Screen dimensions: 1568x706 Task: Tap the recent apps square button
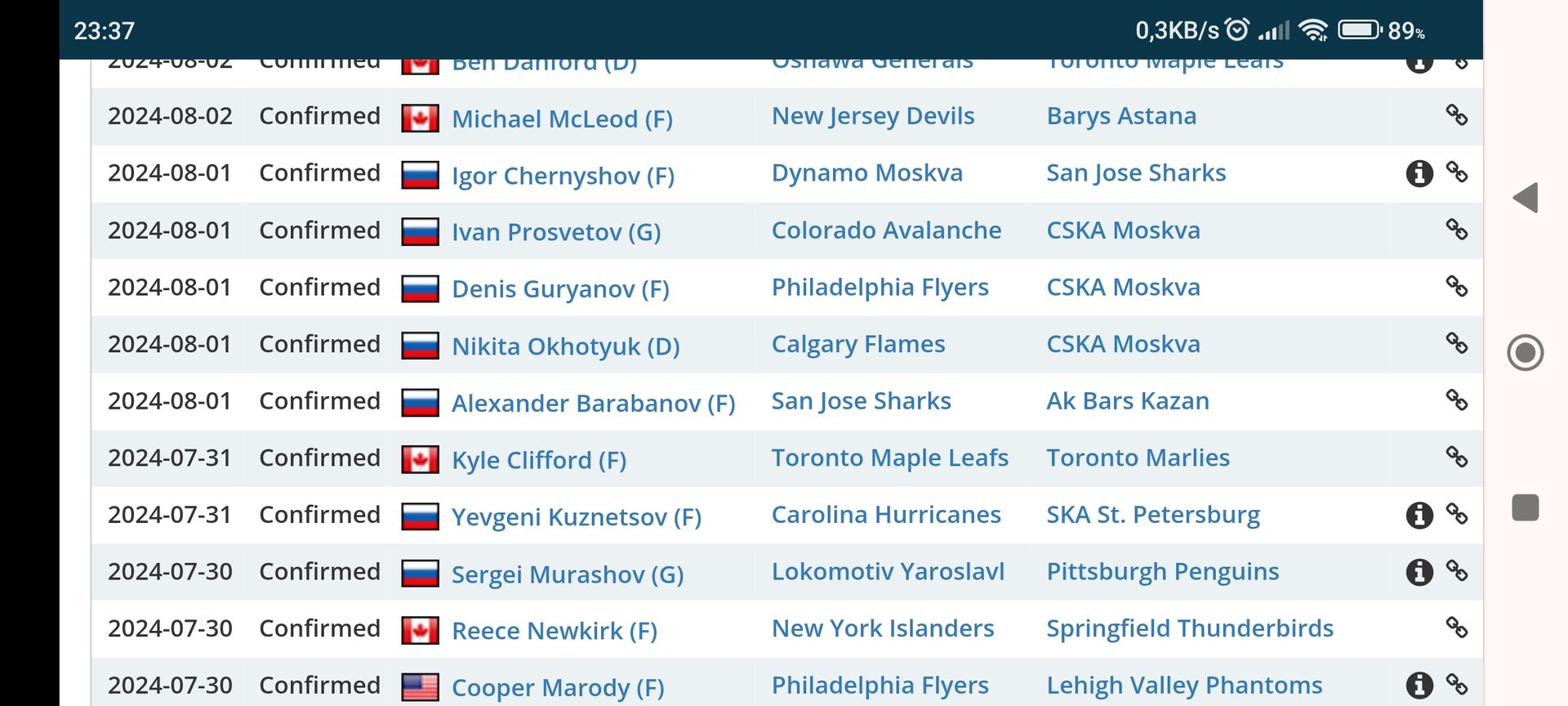(x=1525, y=507)
